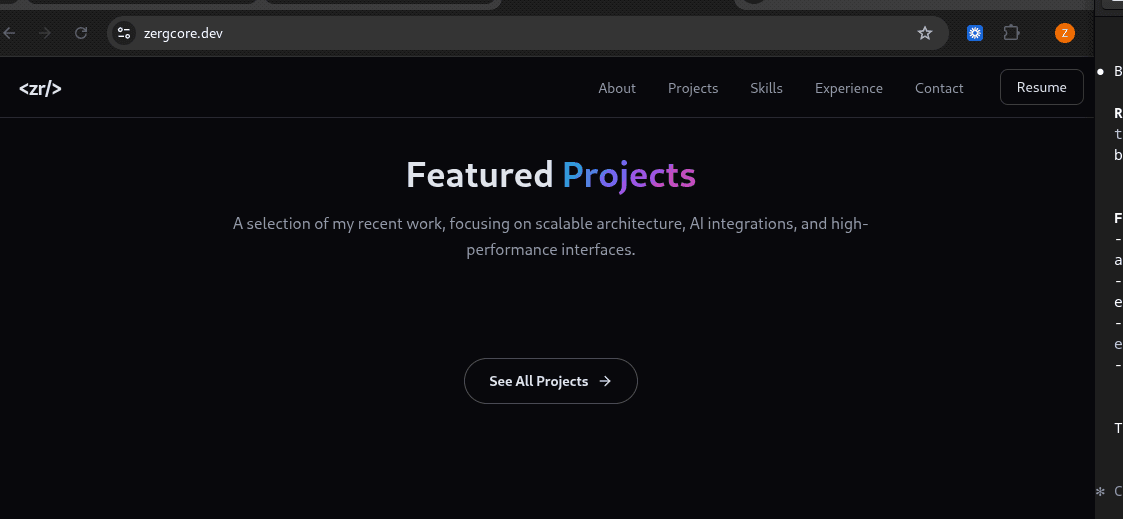Click the arrow inside See All Projects
This screenshot has height=519, width=1123.
coord(605,381)
